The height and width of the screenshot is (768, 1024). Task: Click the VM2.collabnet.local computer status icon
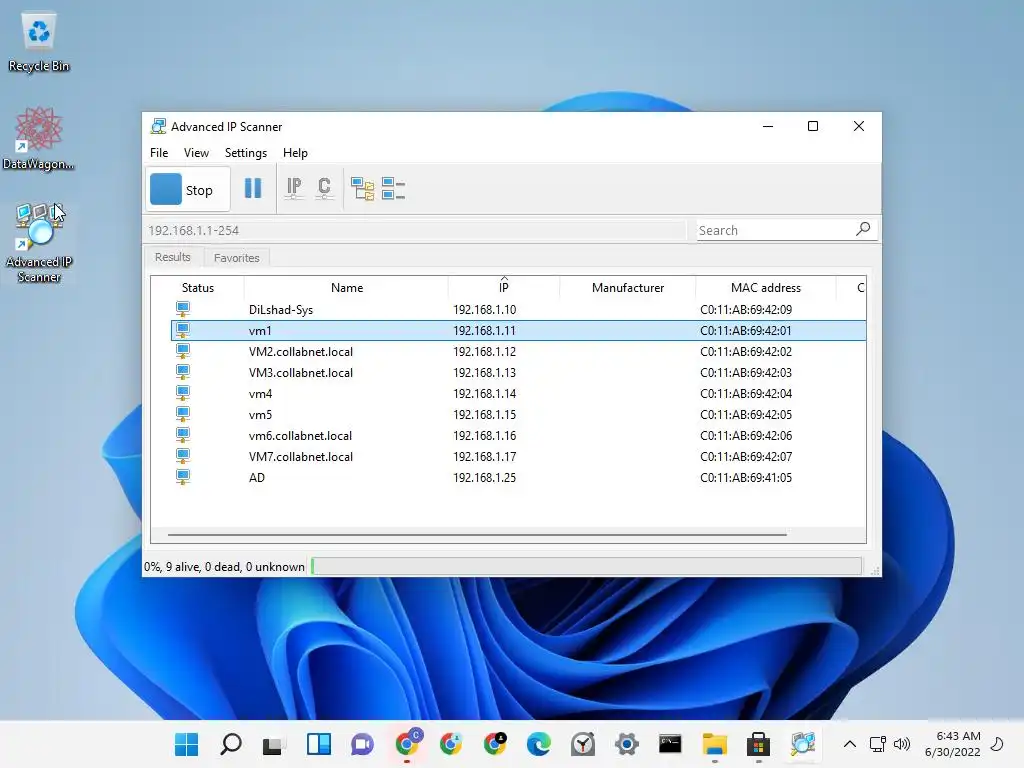point(183,351)
